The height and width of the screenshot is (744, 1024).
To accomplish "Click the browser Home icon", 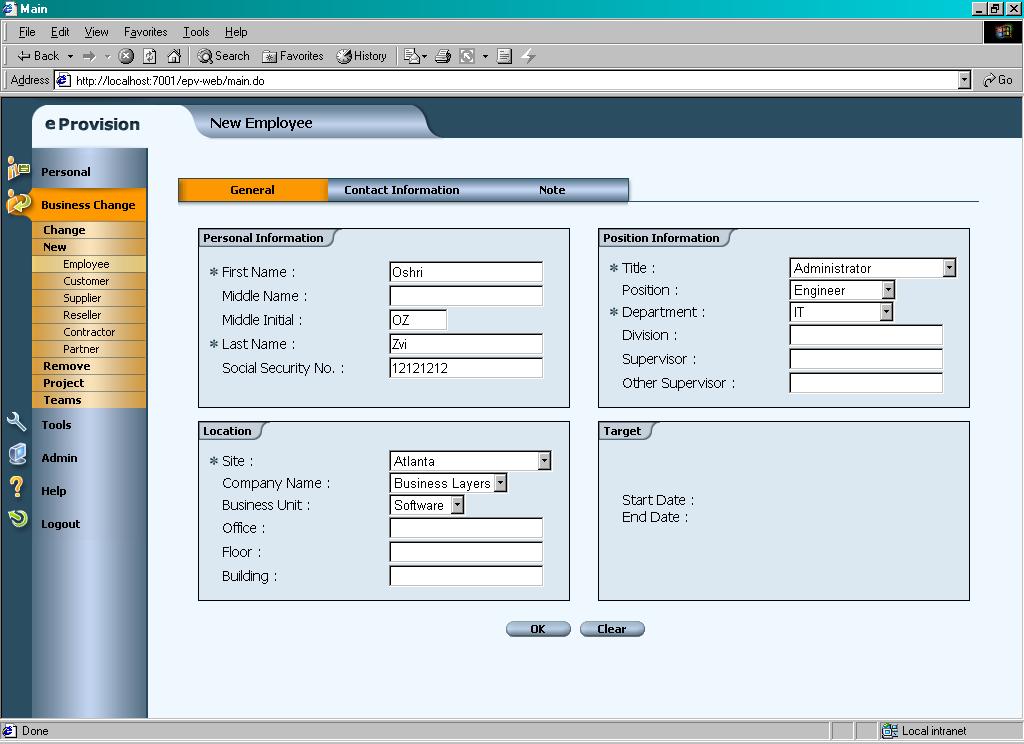I will click(x=174, y=56).
